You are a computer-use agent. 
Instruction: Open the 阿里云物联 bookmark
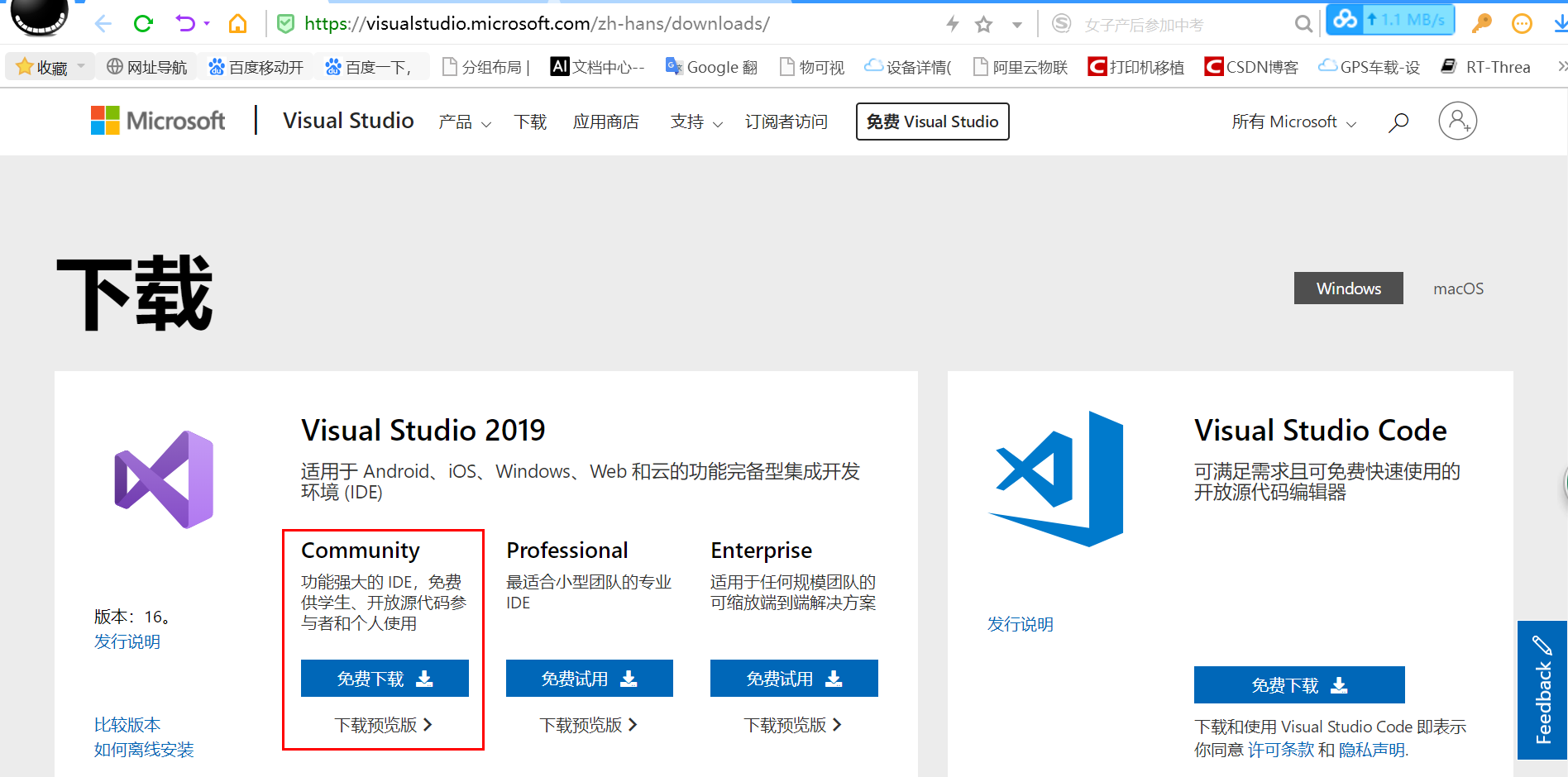[x=1021, y=67]
